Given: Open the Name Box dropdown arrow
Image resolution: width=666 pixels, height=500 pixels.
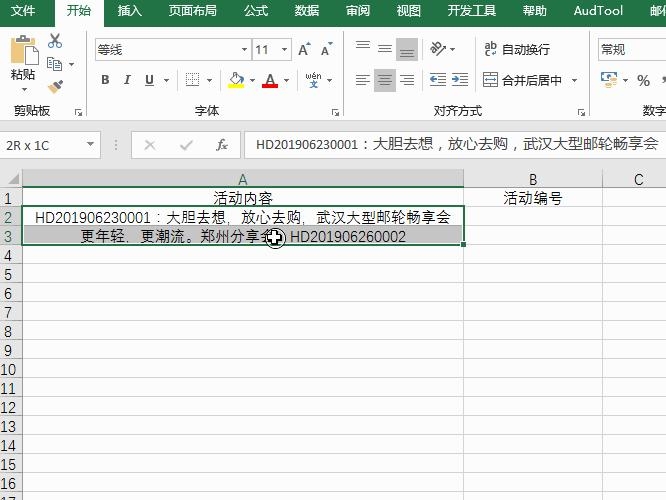Looking at the screenshot, I should [x=90, y=144].
